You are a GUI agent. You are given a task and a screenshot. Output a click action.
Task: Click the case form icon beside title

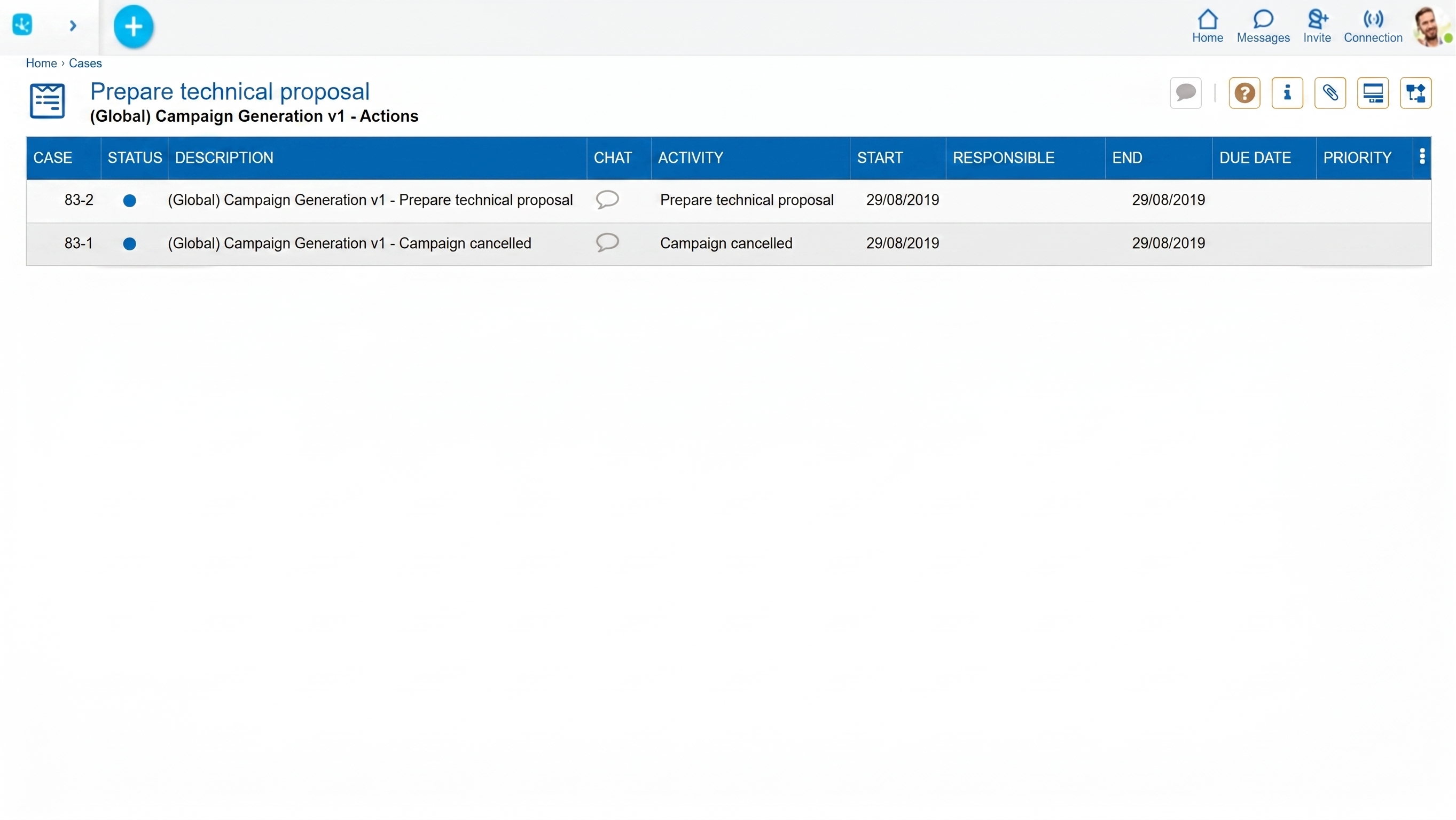click(x=48, y=101)
